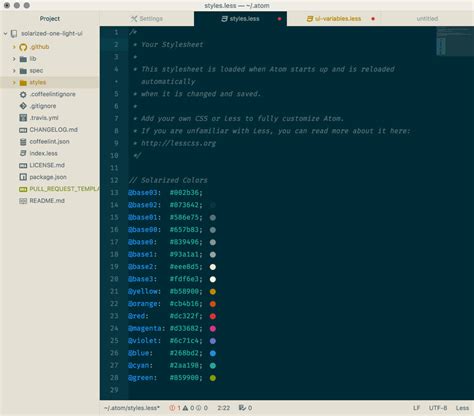Click line number 13 in gutter
Screen dimensions: 474x416
pos(114,193)
